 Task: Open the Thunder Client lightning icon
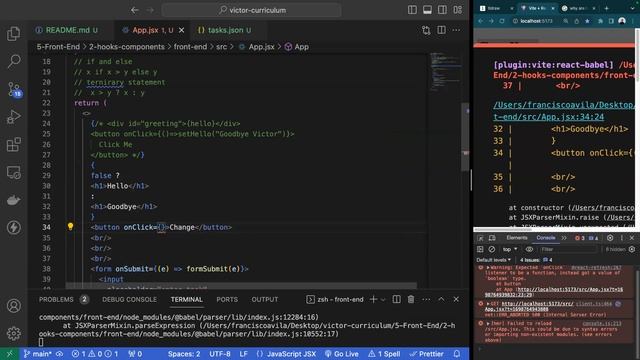[13, 228]
